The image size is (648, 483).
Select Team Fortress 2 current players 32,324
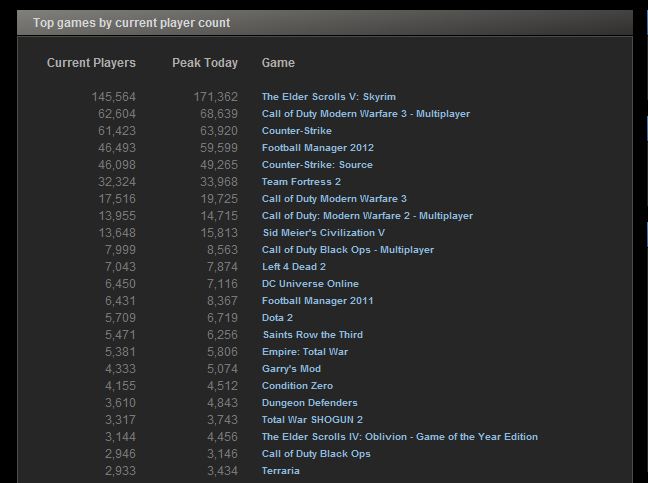click(x=117, y=181)
